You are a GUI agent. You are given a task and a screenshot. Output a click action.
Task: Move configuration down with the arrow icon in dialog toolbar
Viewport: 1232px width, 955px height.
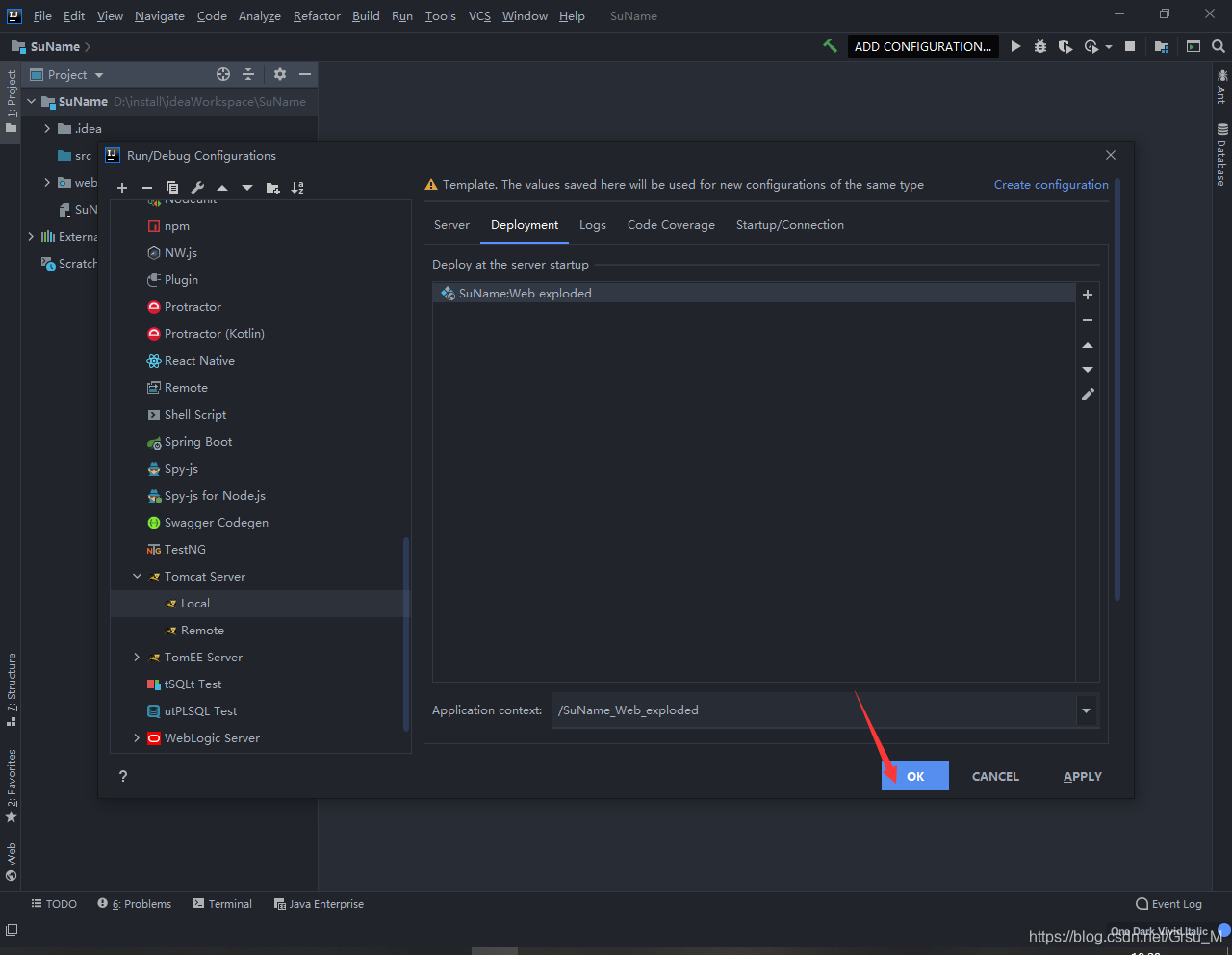point(247,188)
